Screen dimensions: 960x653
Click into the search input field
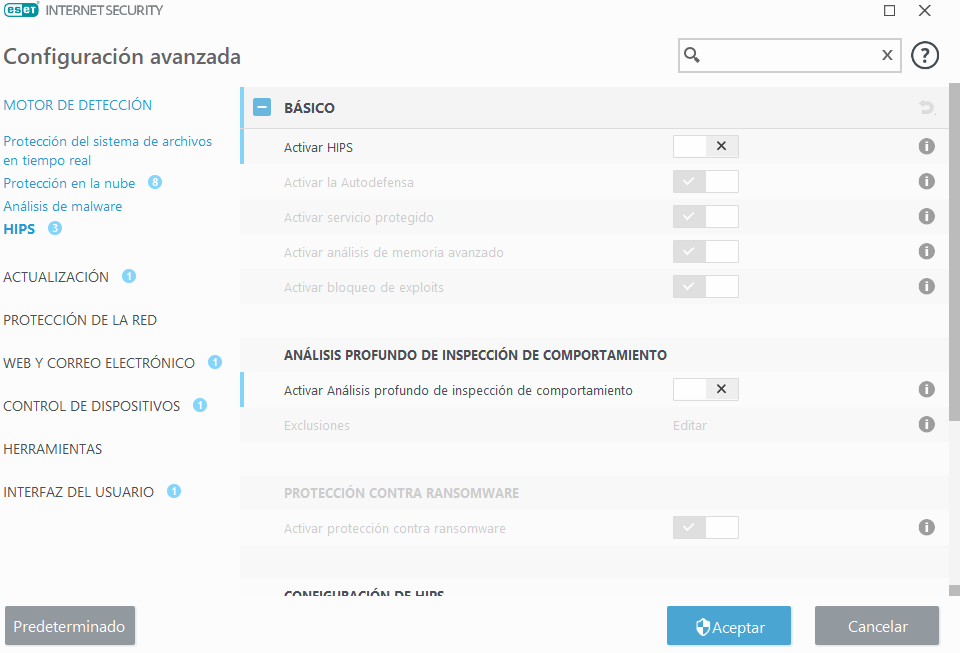tap(790, 56)
